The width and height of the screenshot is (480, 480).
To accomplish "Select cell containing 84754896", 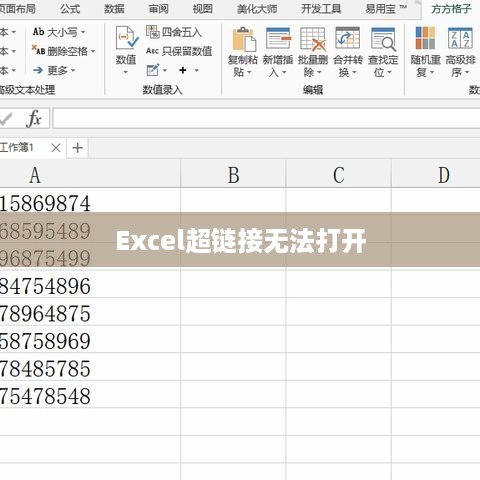I will pyautogui.click(x=90, y=285).
